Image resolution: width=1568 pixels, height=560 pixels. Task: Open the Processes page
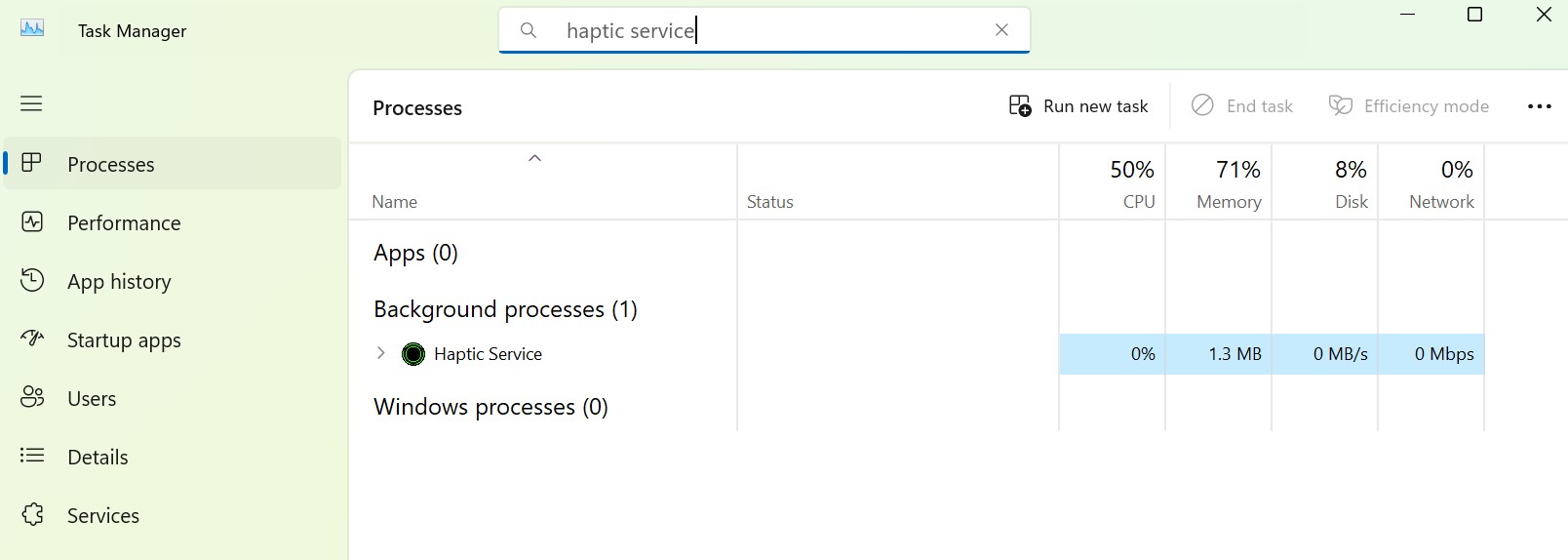click(174, 164)
